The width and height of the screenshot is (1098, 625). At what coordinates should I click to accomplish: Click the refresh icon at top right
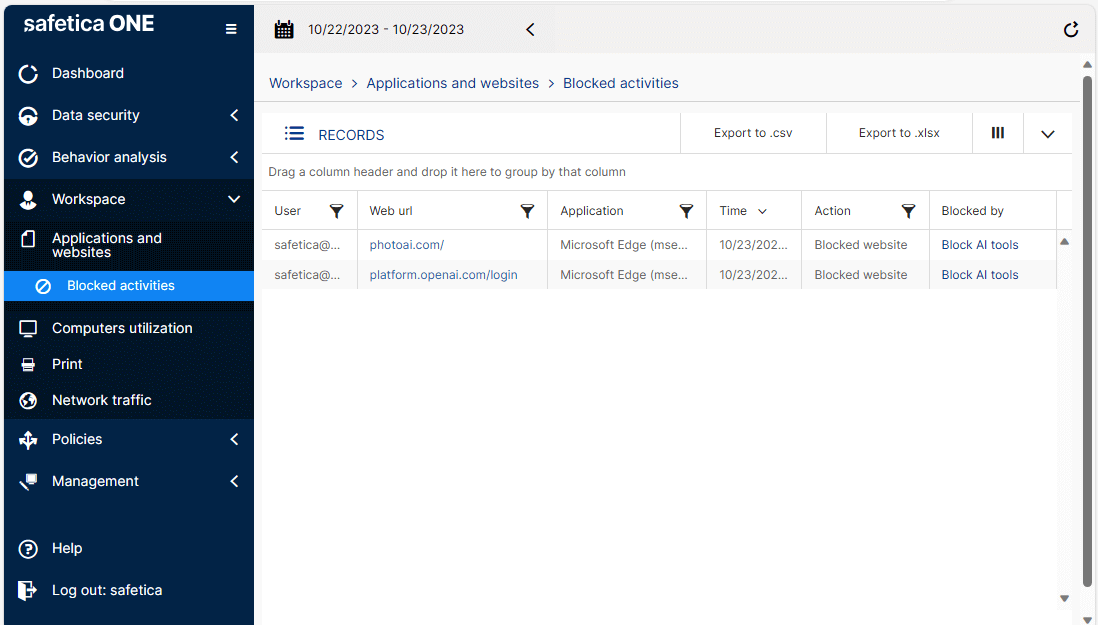(1071, 30)
